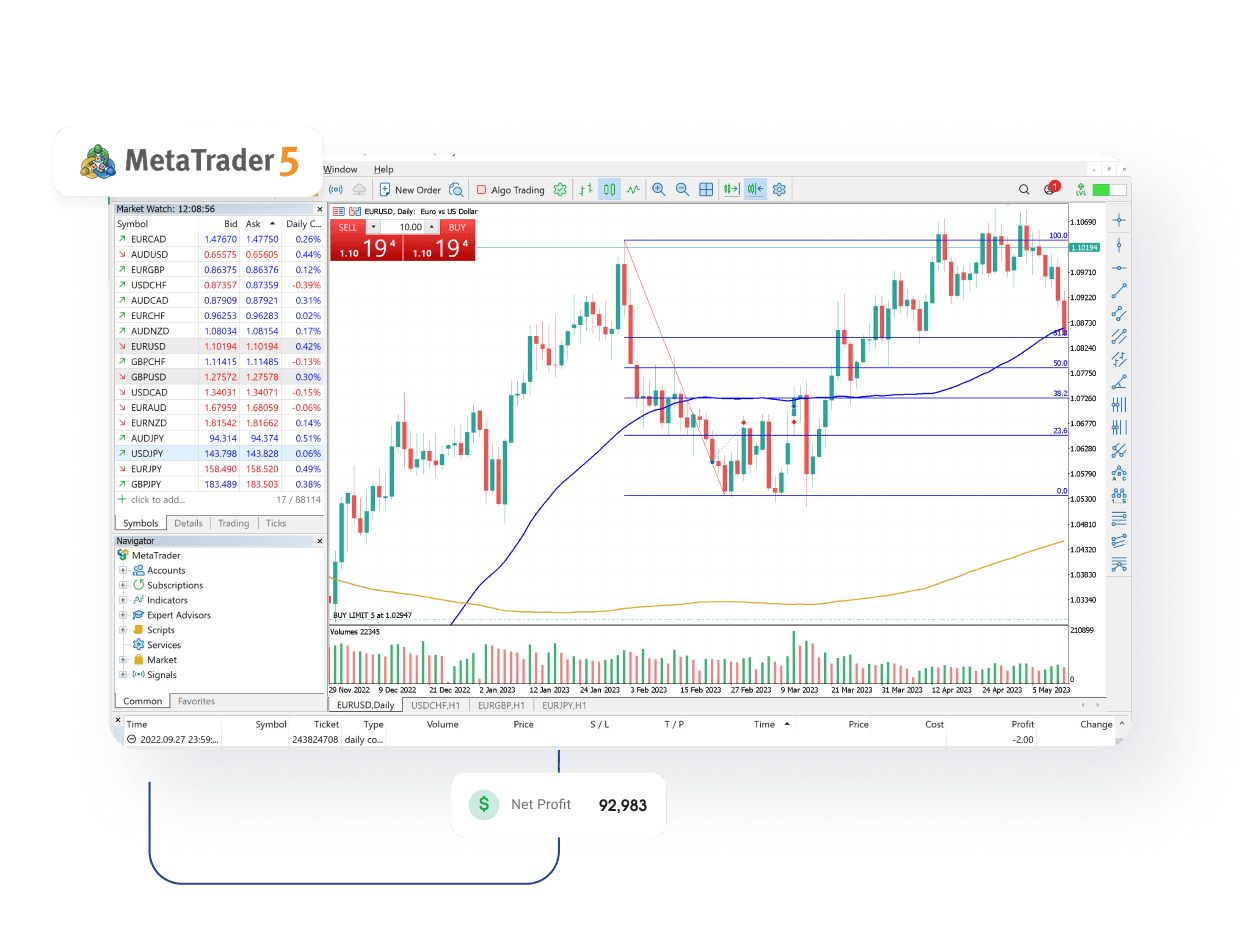Select the Elliott 1-5 wave tool

point(1119,496)
